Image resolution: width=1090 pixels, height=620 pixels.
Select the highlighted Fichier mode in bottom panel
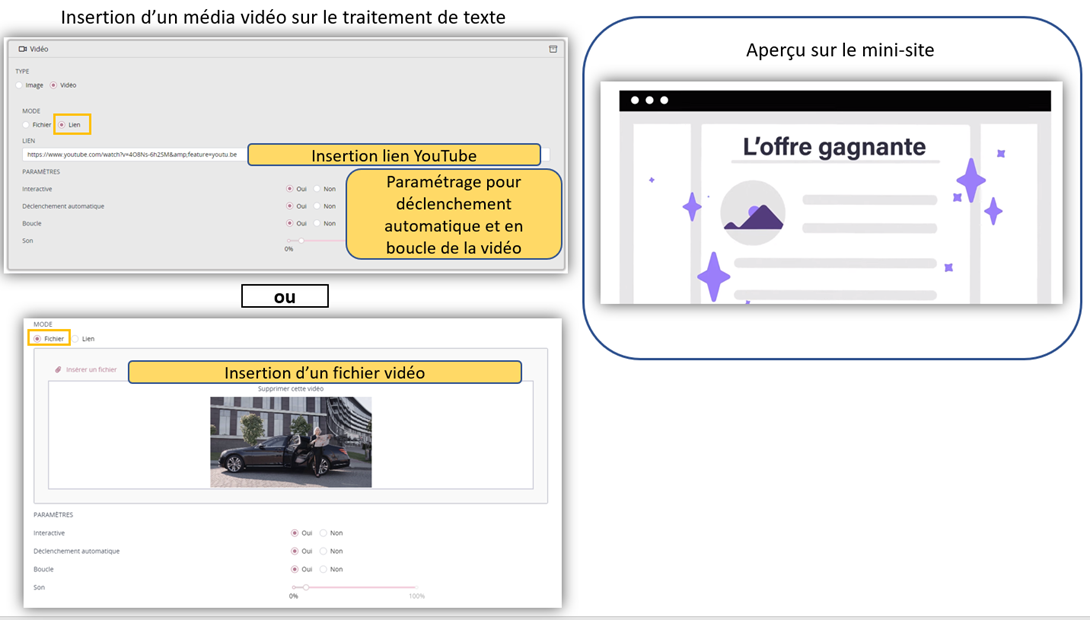(x=38, y=339)
